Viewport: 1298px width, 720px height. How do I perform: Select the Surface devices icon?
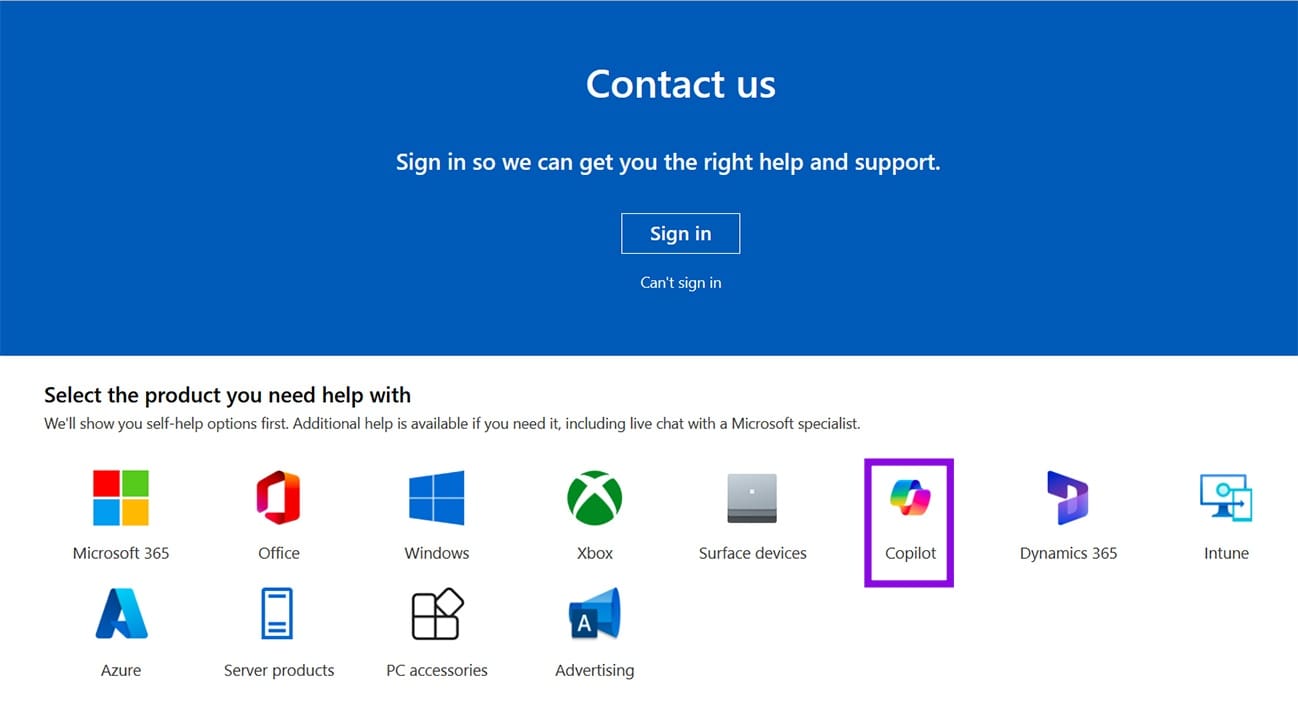(x=752, y=498)
